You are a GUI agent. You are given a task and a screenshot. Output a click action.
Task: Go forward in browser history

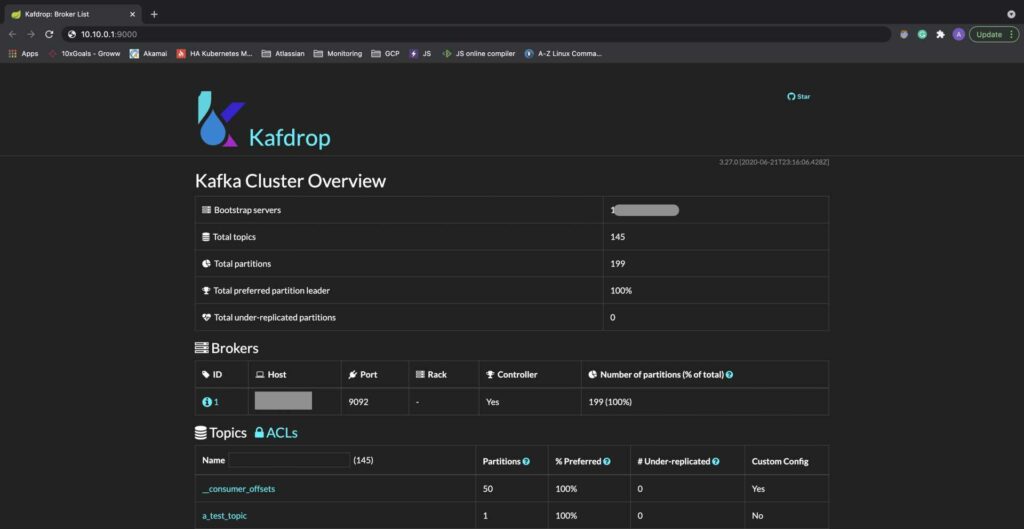pos(31,34)
